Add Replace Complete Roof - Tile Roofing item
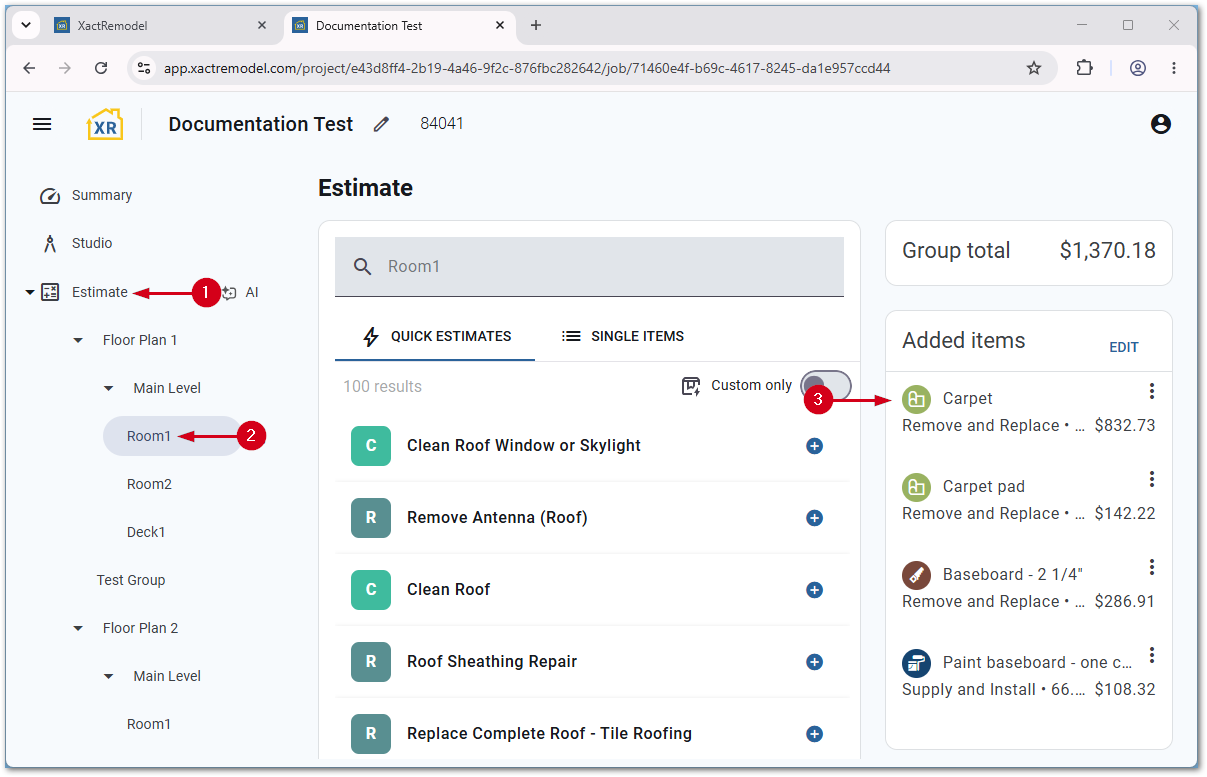Viewport: 1207px width, 777px height. 814,734
